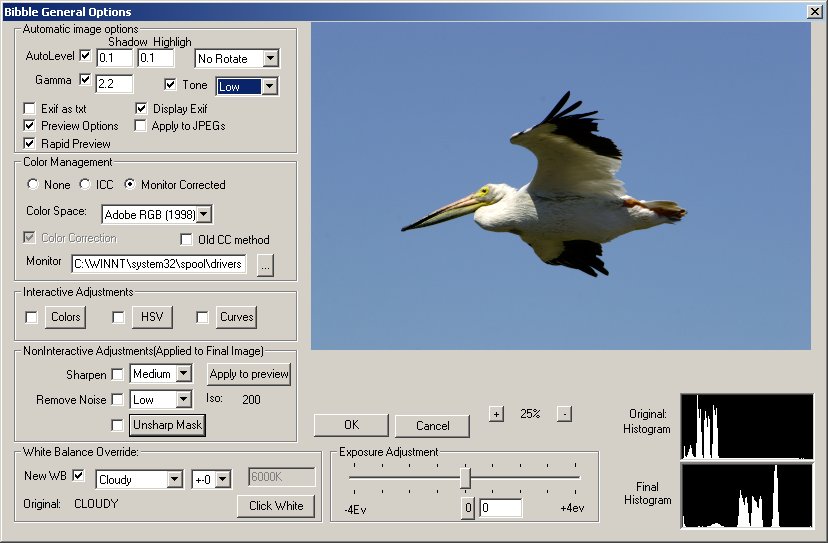Click the original WB value CLOUDY
Image resolution: width=828 pixels, height=543 pixels.
[96, 503]
